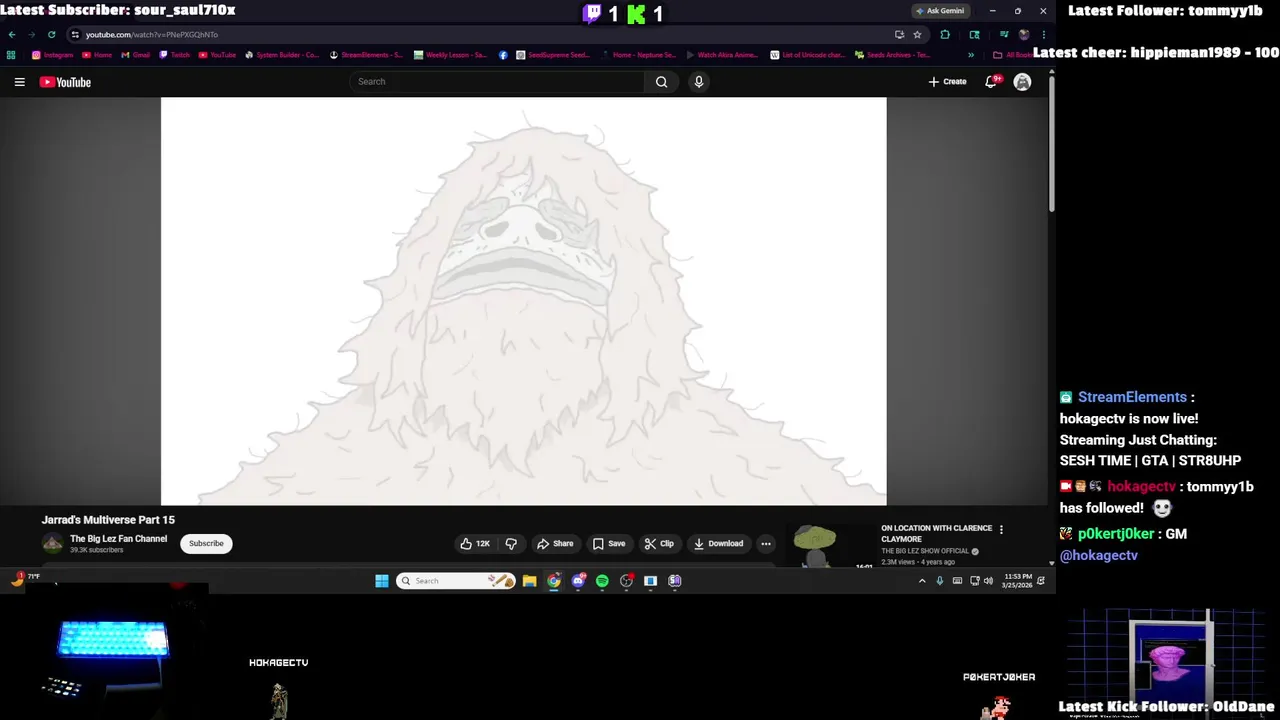Click the Windows taskbar search box
The height and width of the screenshot is (720, 1280).
456,581
